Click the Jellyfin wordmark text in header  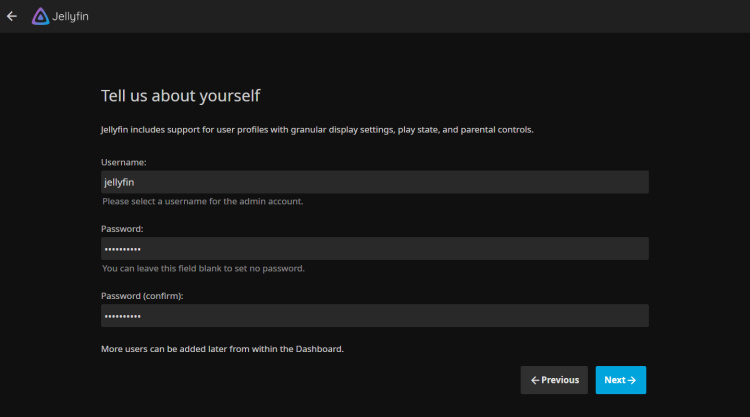[x=72, y=16]
